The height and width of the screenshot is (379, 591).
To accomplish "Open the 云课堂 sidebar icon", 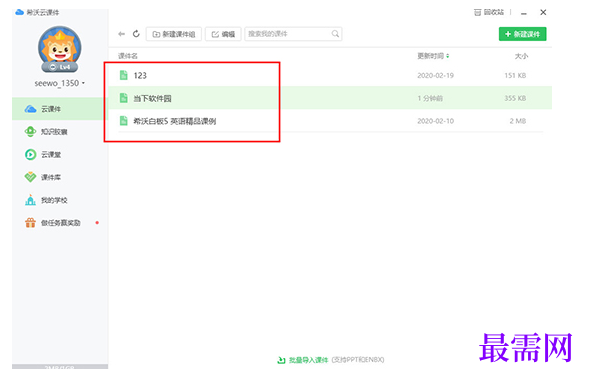I will coord(31,154).
